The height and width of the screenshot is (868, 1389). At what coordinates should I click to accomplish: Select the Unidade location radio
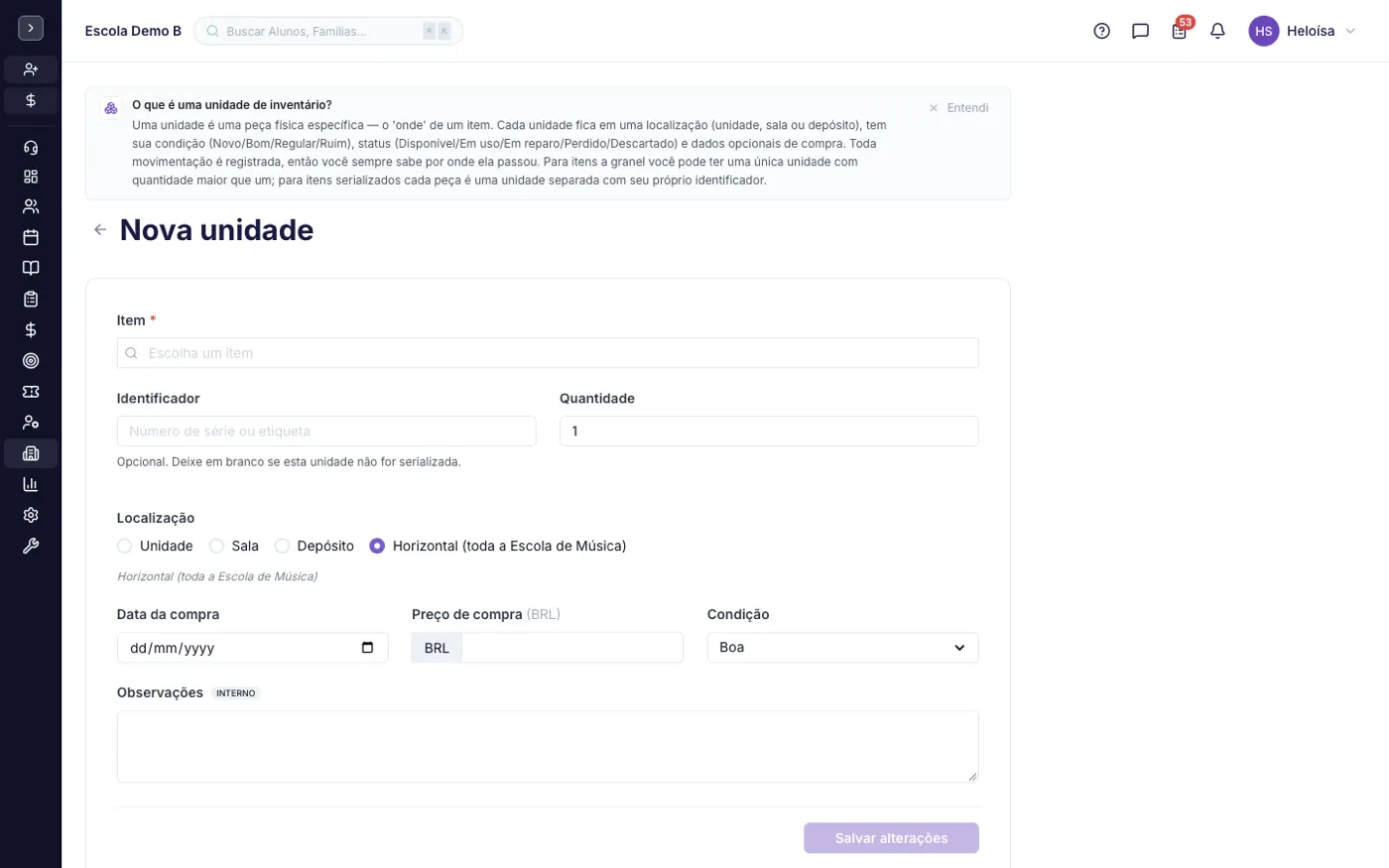tap(124, 546)
